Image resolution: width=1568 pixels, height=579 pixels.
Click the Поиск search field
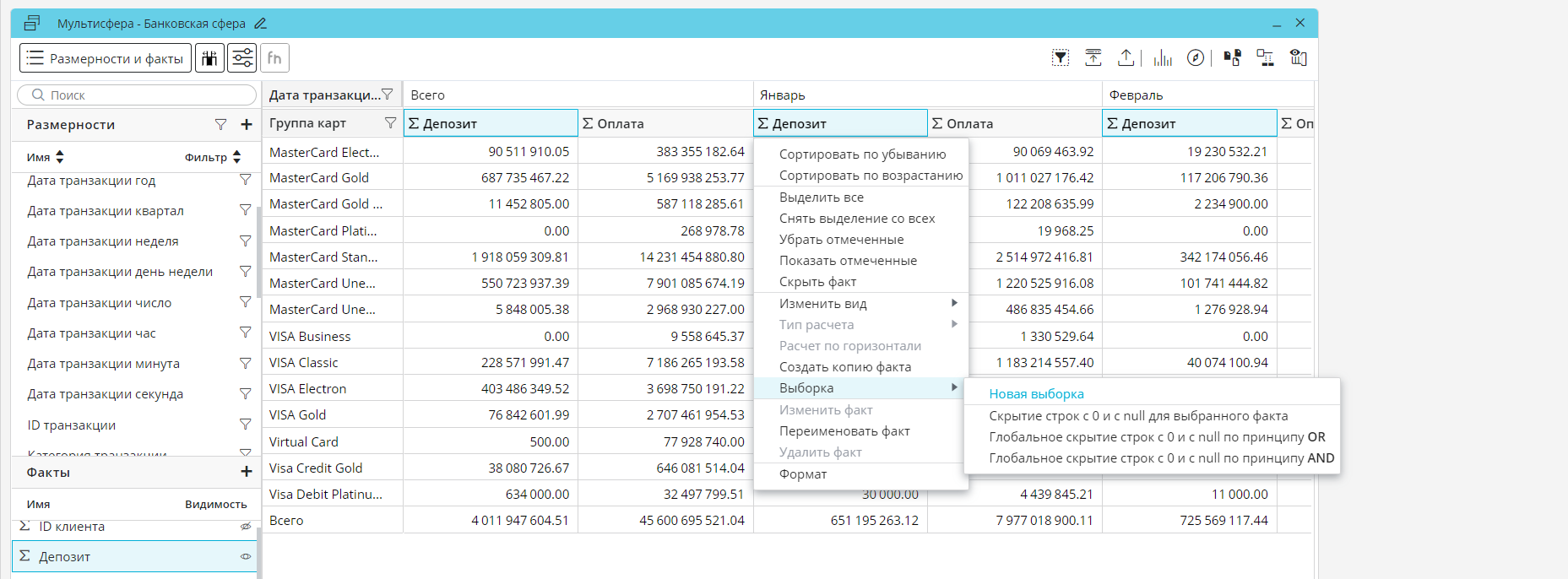pos(137,95)
